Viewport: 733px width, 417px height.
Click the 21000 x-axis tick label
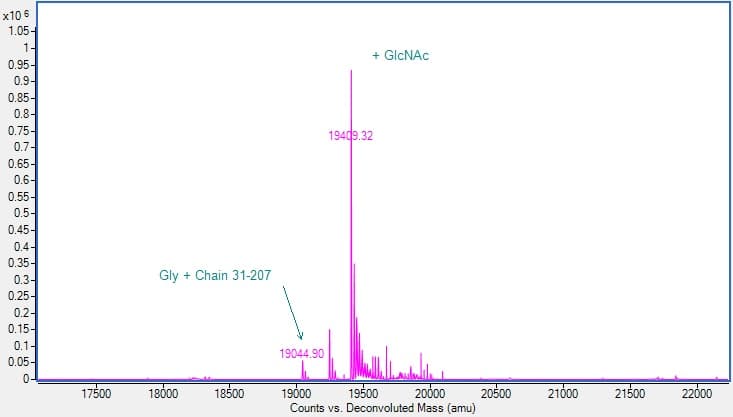coord(563,394)
